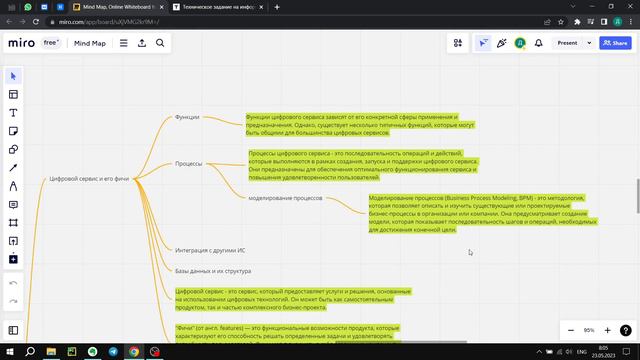Screen dimensions: 640x360
Task: Select the Процессы mind map node
Action: point(189,164)
